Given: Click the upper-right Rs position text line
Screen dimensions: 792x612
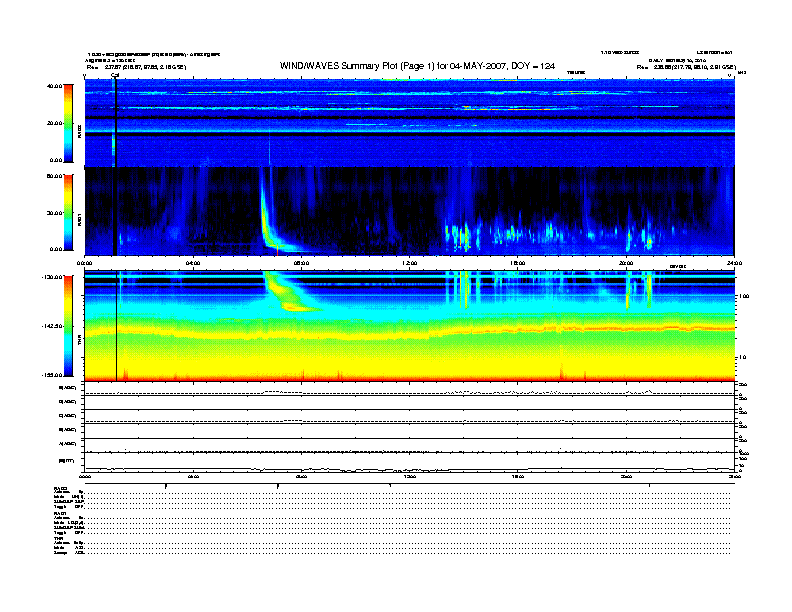Looking at the screenshot, I should [686, 67].
